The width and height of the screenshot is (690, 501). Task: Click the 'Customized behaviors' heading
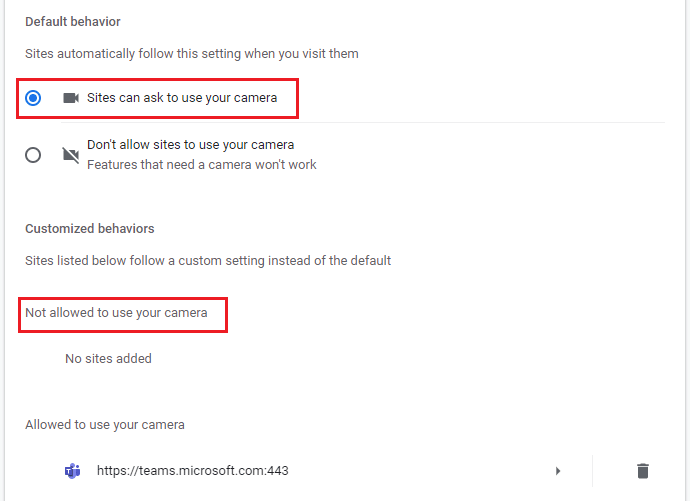tap(90, 229)
